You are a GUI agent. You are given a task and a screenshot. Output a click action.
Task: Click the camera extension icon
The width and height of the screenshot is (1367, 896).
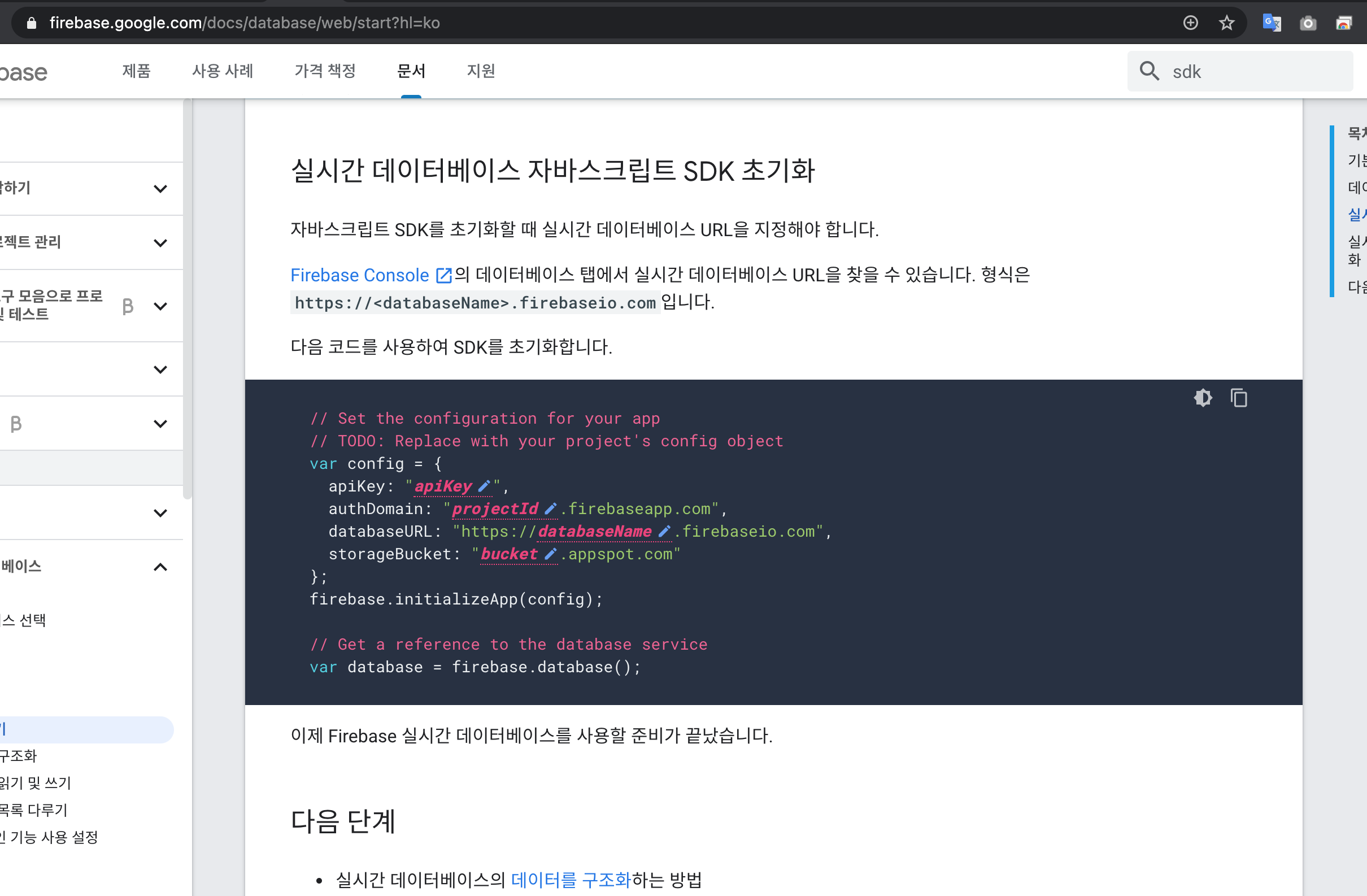(1308, 23)
